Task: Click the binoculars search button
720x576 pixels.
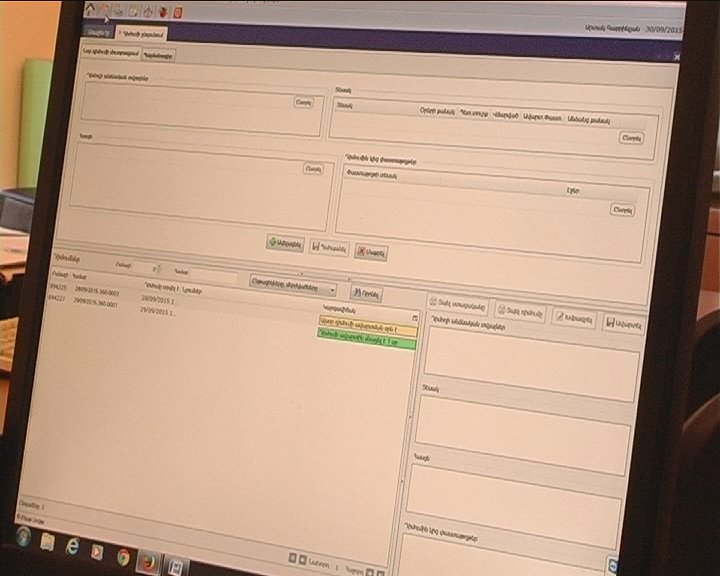Action: click(x=366, y=294)
